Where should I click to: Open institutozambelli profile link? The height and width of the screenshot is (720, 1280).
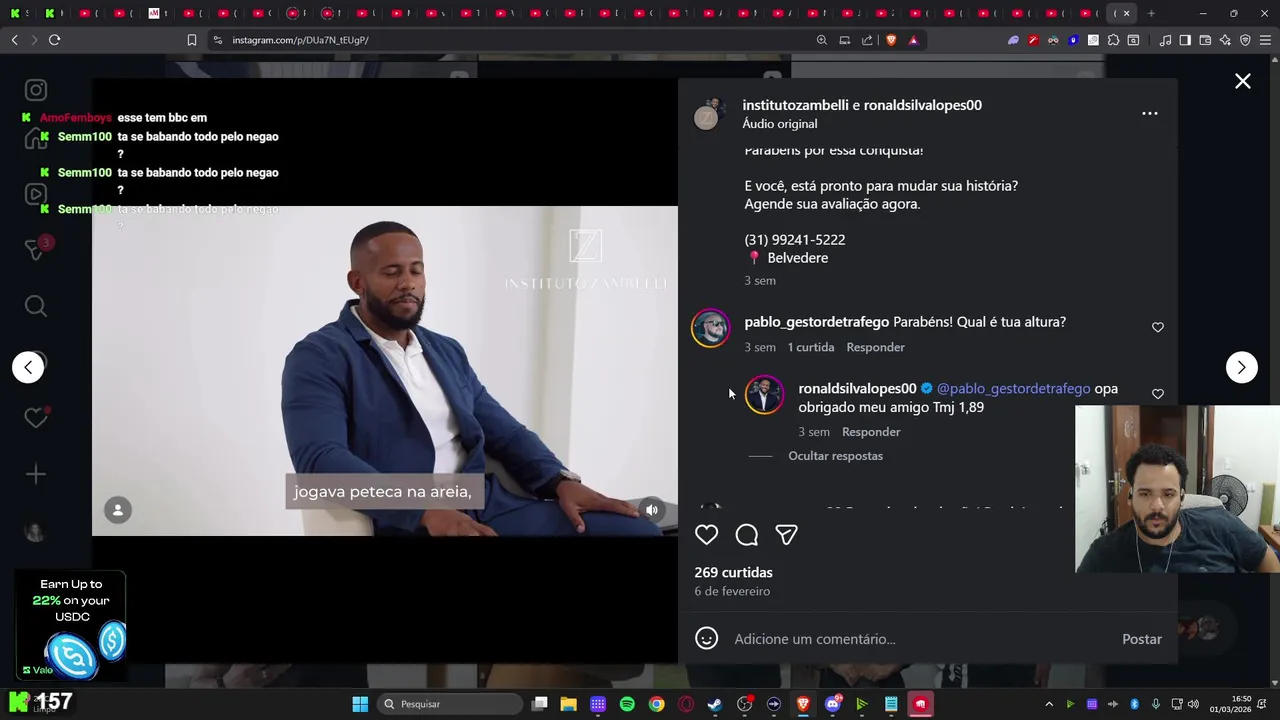pyautogui.click(x=796, y=105)
